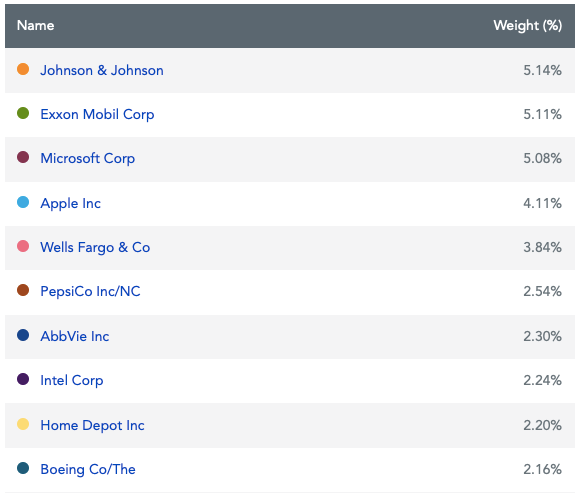Click the orange dot beside Johnson & Johnson
Image resolution: width=582 pixels, height=493 pixels.
(23, 69)
